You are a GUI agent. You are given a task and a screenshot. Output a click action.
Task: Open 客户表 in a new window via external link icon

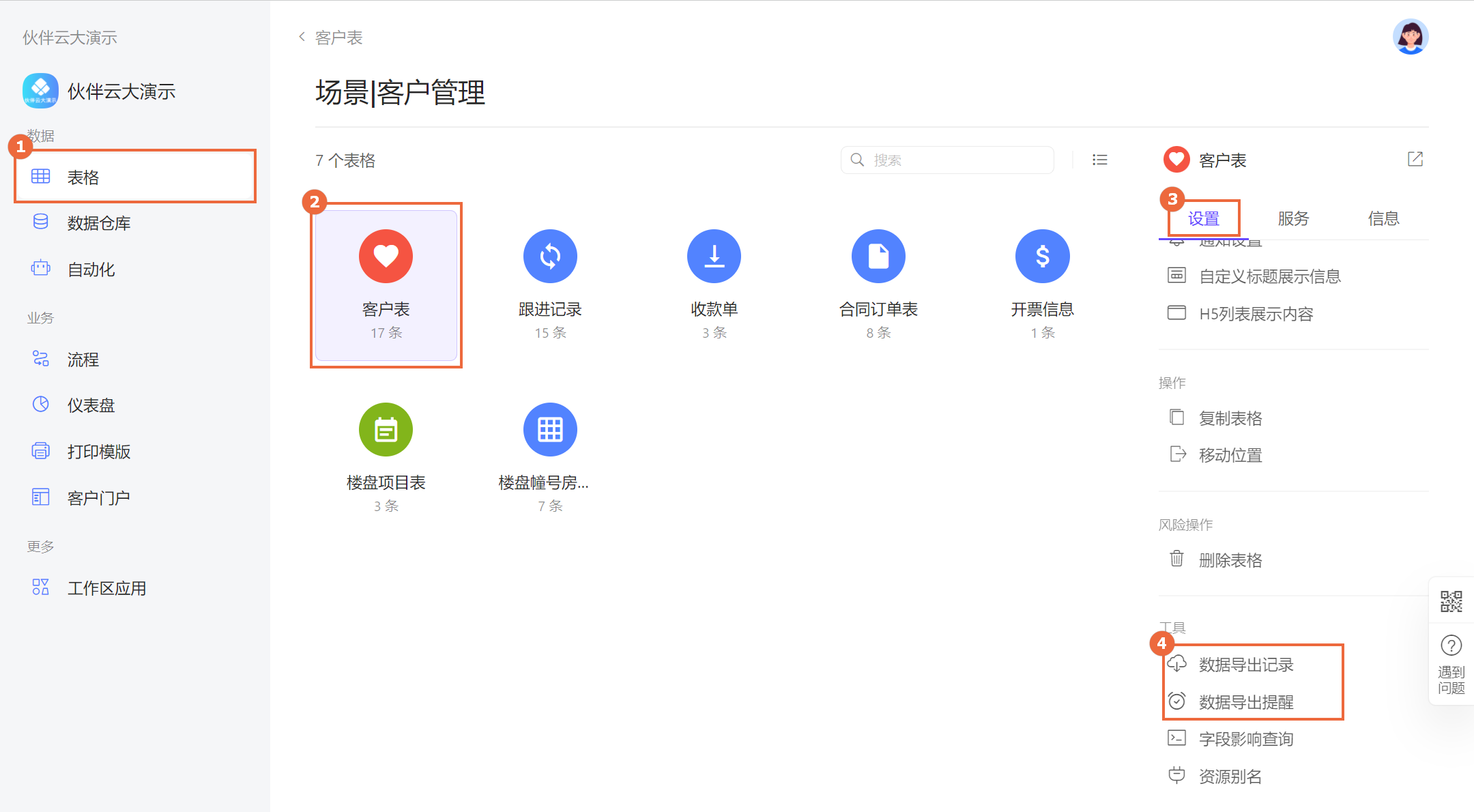click(x=1415, y=159)
